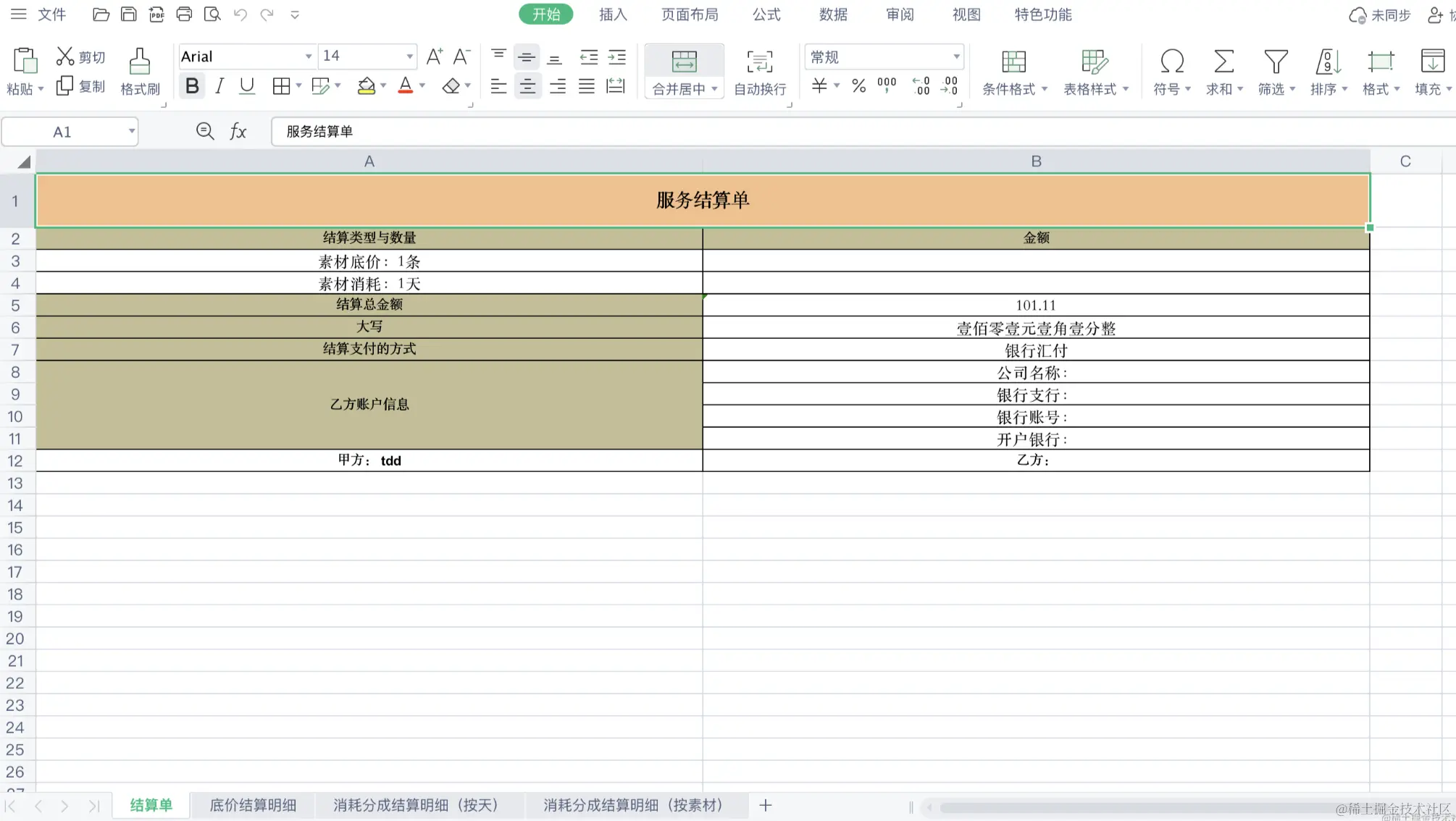The height and width of the screenshot is (821, 1456).
Task: Expand the number format dropdown
Action: click(956, 56)
